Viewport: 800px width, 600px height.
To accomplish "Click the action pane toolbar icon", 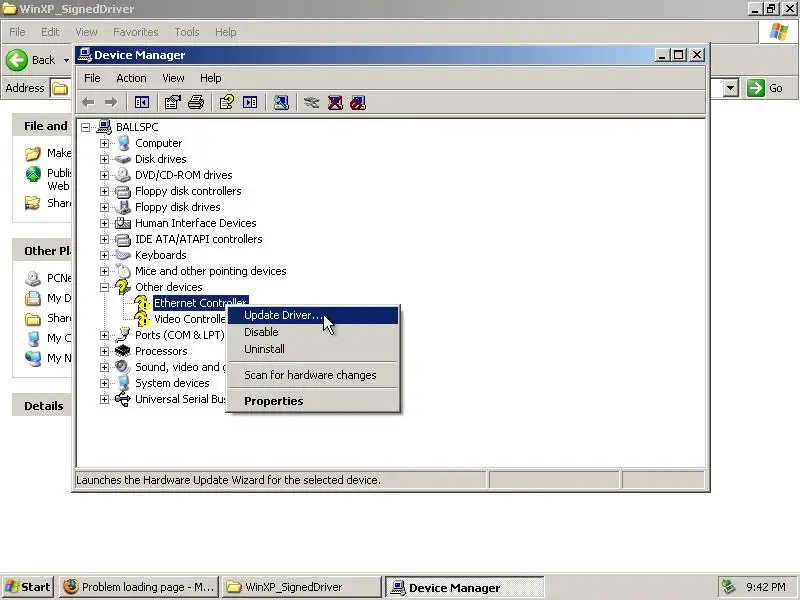I will 250,103.
